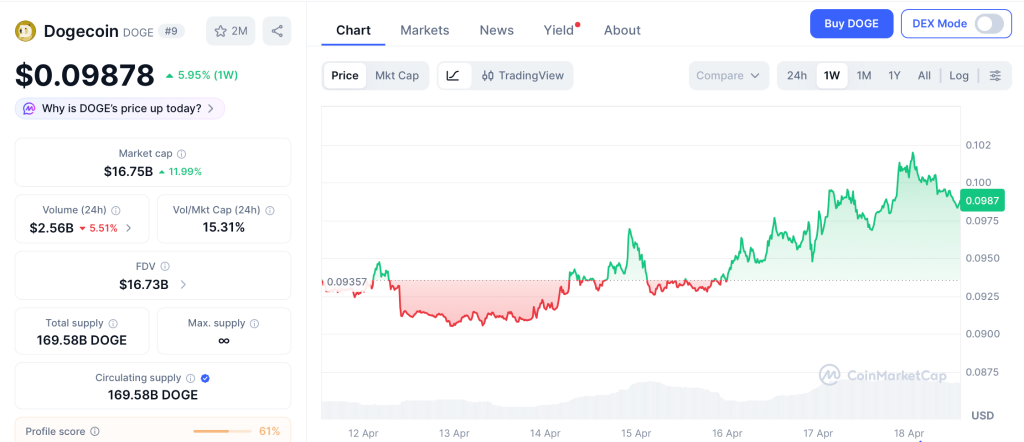Open the TradingView chart option
The image size is (1024, 442).
[522, 76]
